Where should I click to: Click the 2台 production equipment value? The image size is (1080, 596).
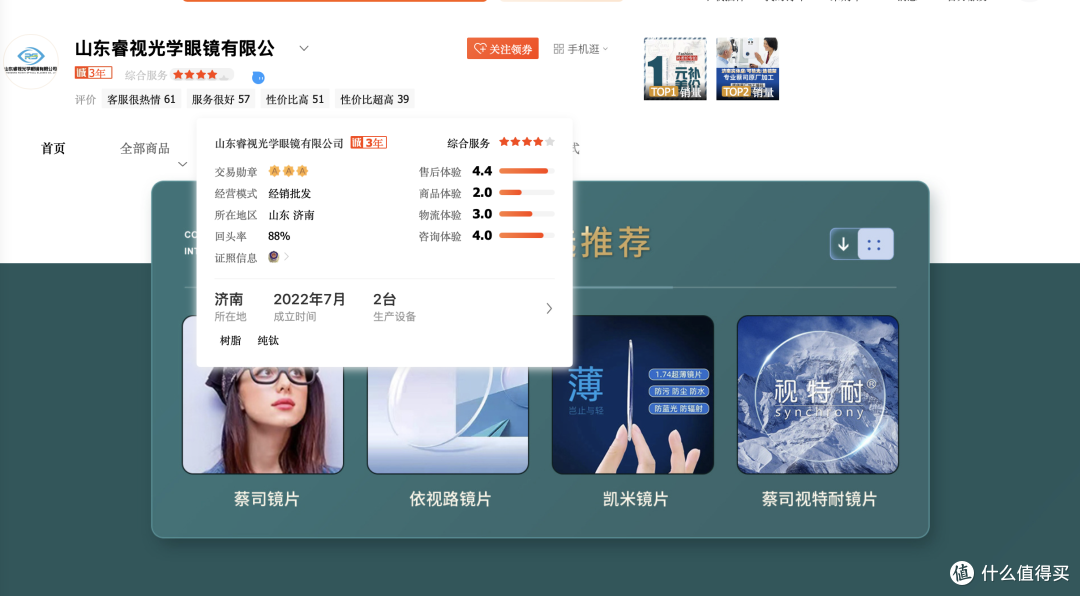[x=384, y=299]
